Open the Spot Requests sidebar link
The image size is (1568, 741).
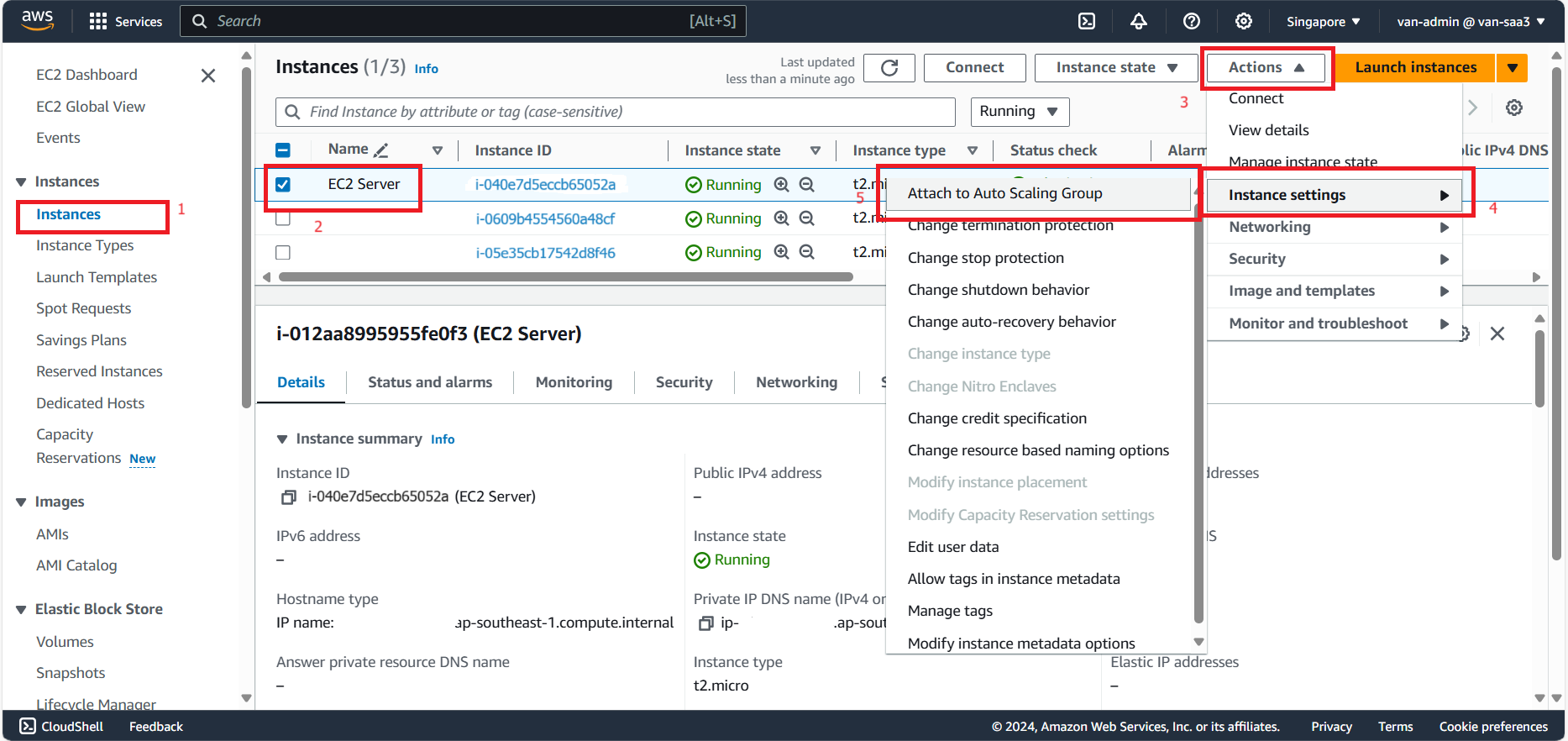point(83,308)
